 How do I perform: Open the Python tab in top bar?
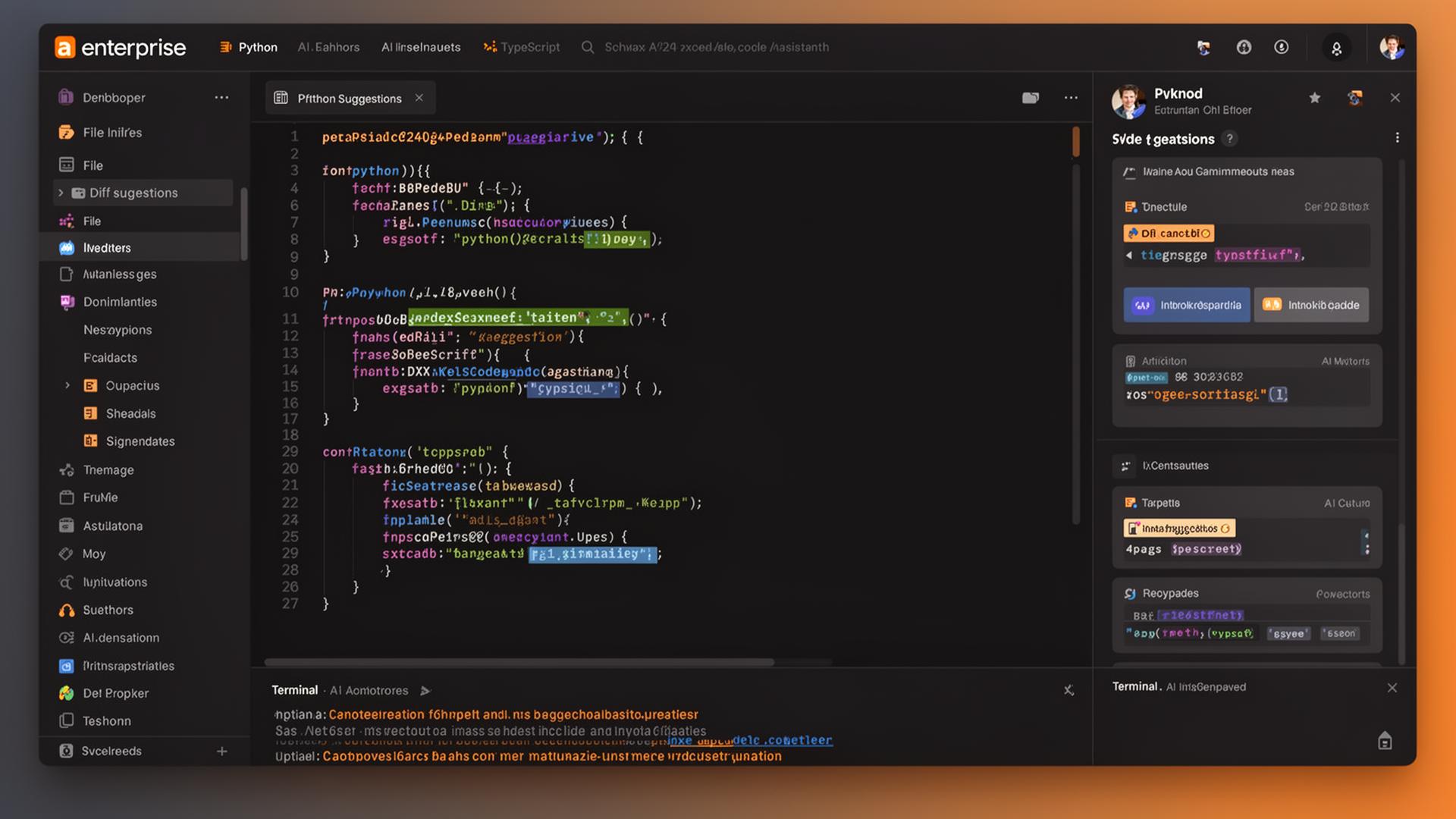click(249, 47)
